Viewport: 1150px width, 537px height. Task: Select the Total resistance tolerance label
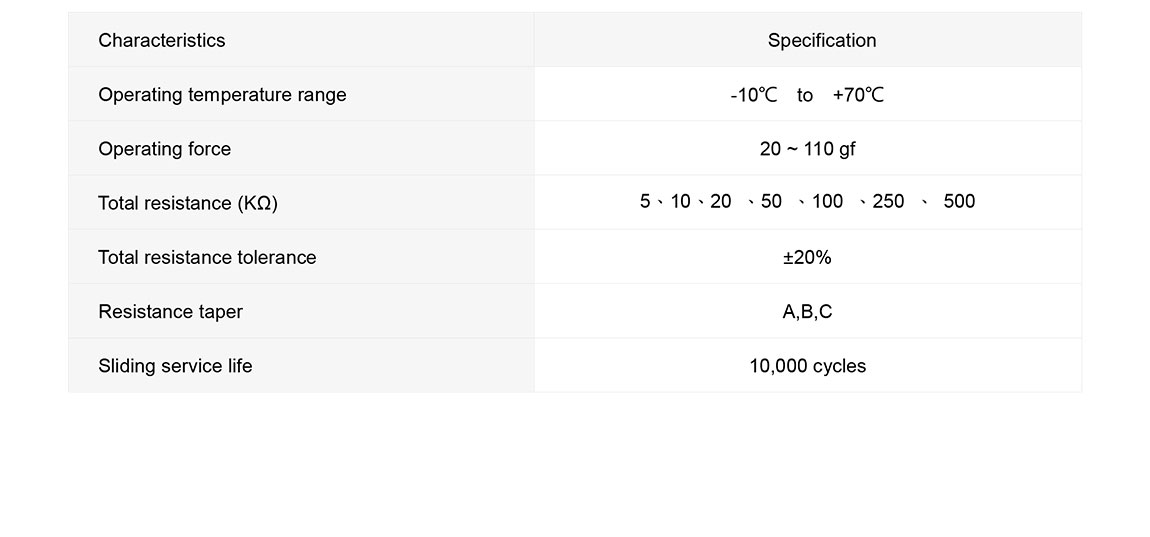click(x=207, y=257)
